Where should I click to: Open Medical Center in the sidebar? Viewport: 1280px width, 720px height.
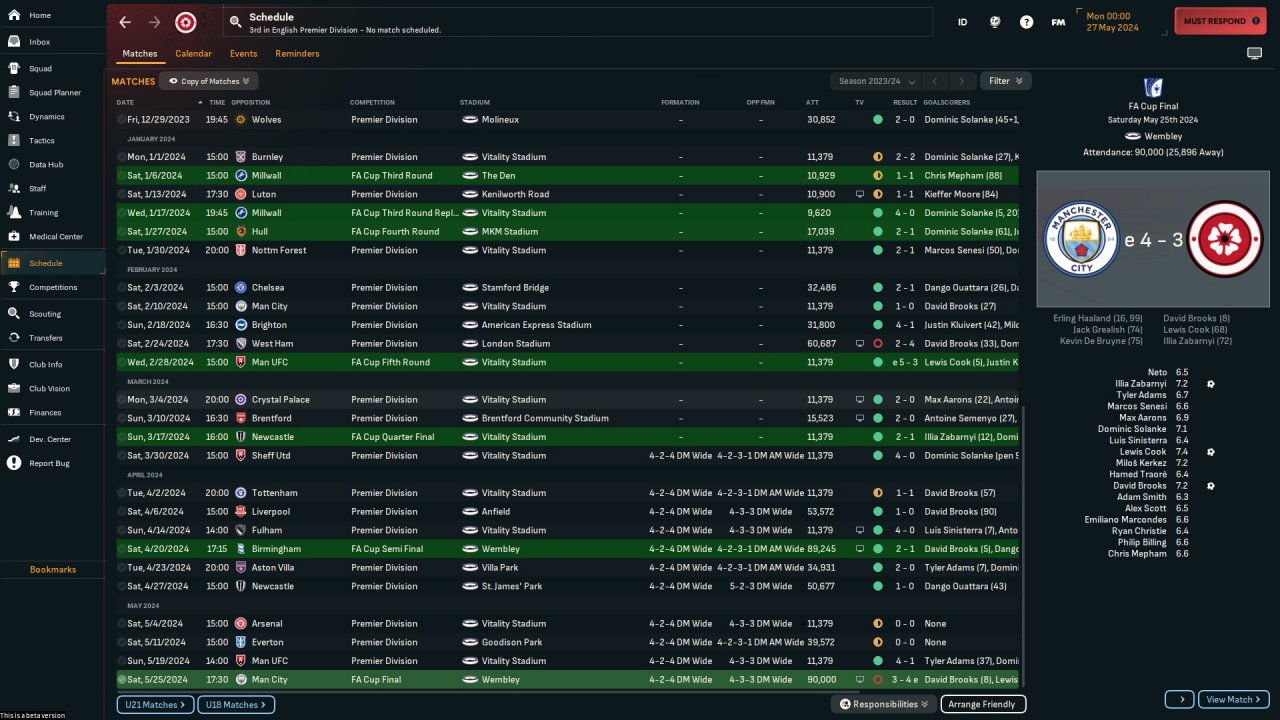53,236
